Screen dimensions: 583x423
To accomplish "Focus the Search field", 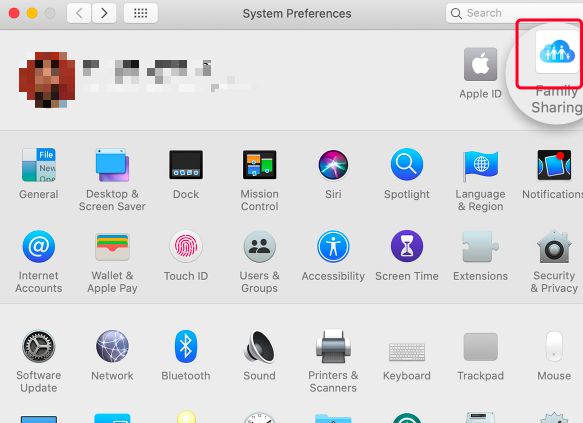I will [515, 13].
